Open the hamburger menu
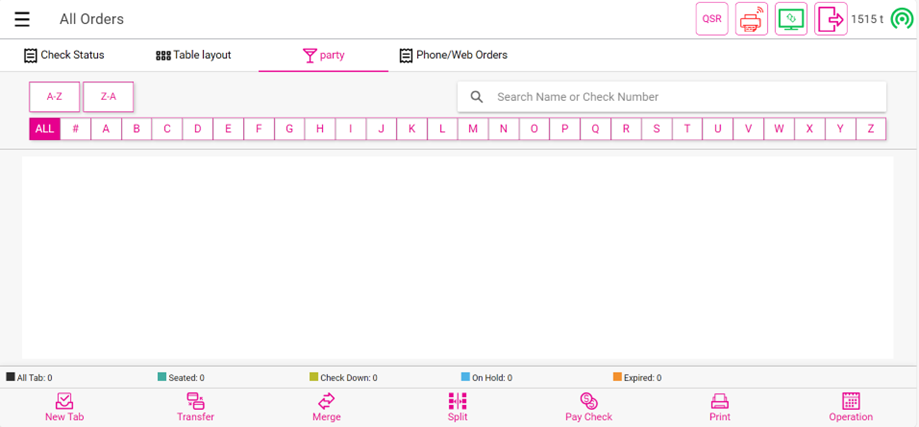This screenshot has height=427, width=919. (22, 19)
